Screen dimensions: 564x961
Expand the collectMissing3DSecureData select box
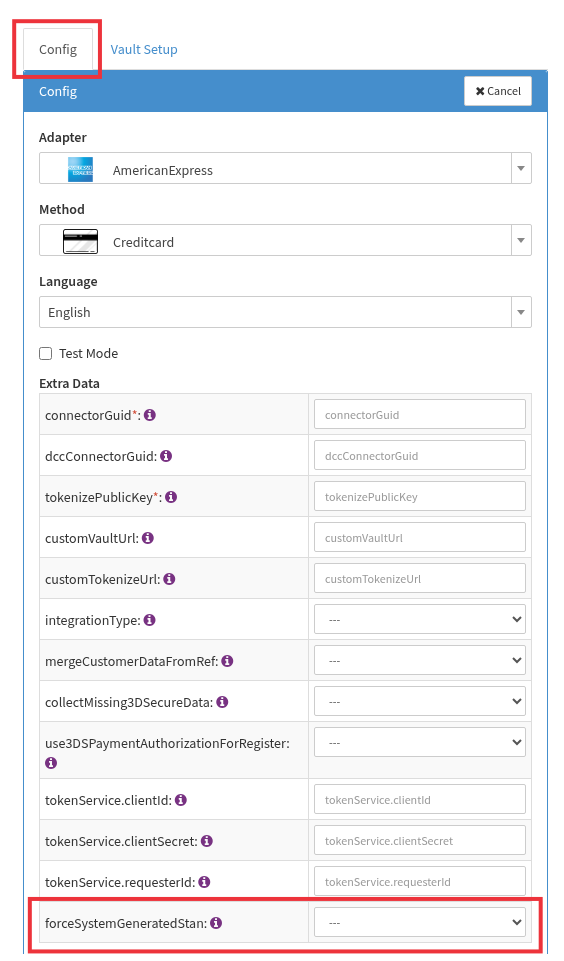pos(420,702)
